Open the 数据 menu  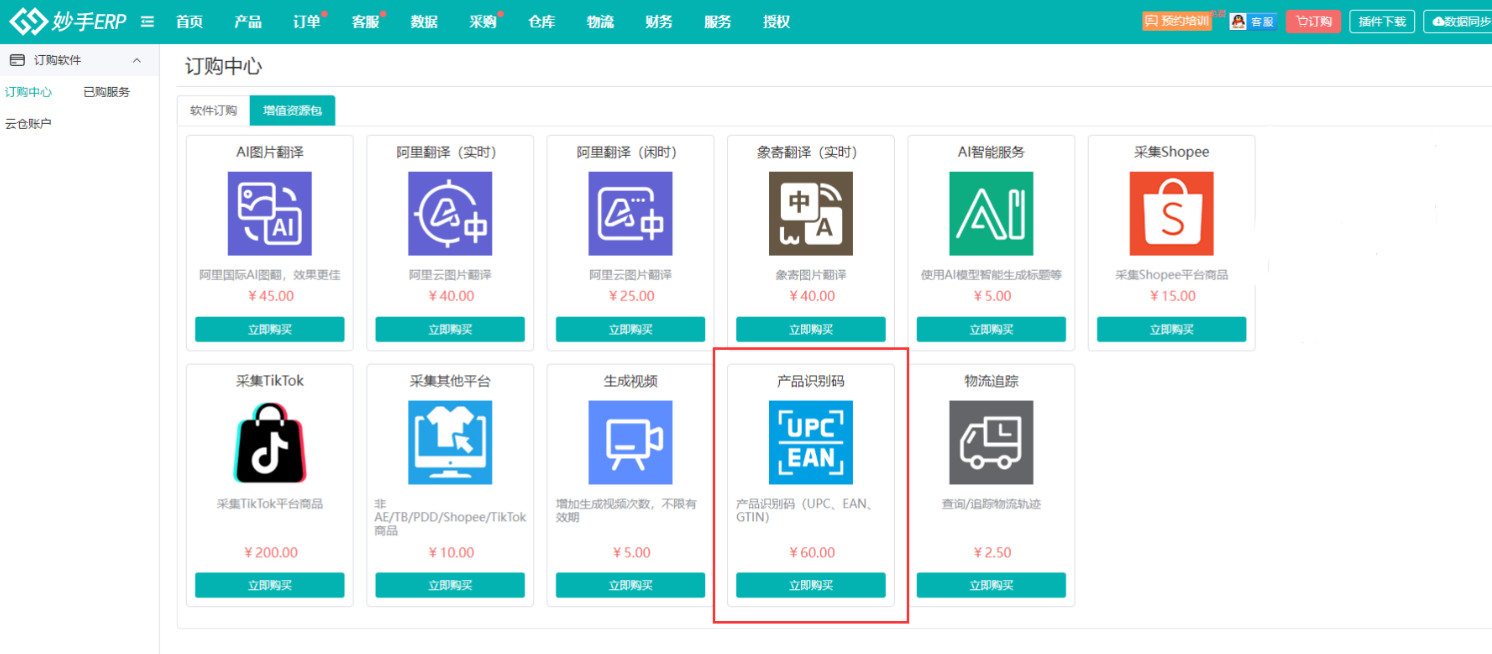[424, 22]
